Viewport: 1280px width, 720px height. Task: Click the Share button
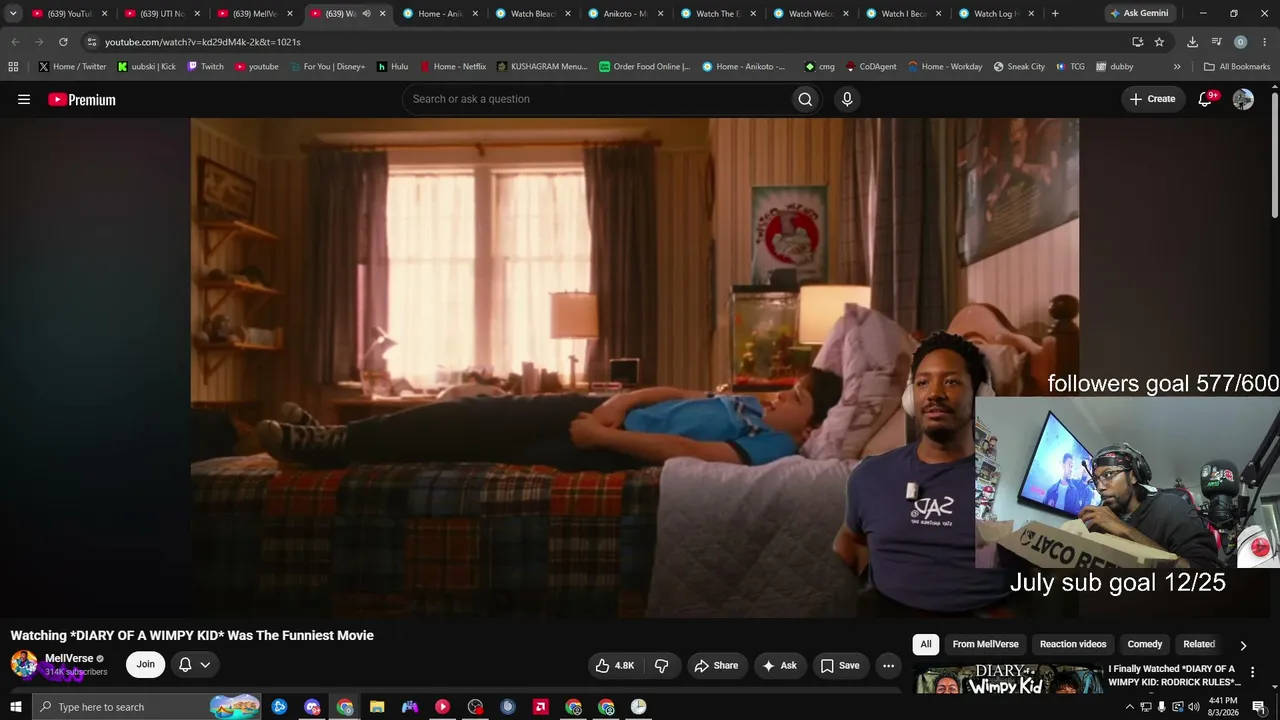pos(716,665)
